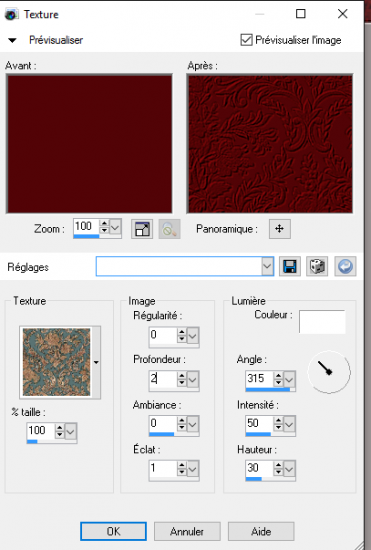Click the Intensité value field showing 50

click(x=259, y=424)
